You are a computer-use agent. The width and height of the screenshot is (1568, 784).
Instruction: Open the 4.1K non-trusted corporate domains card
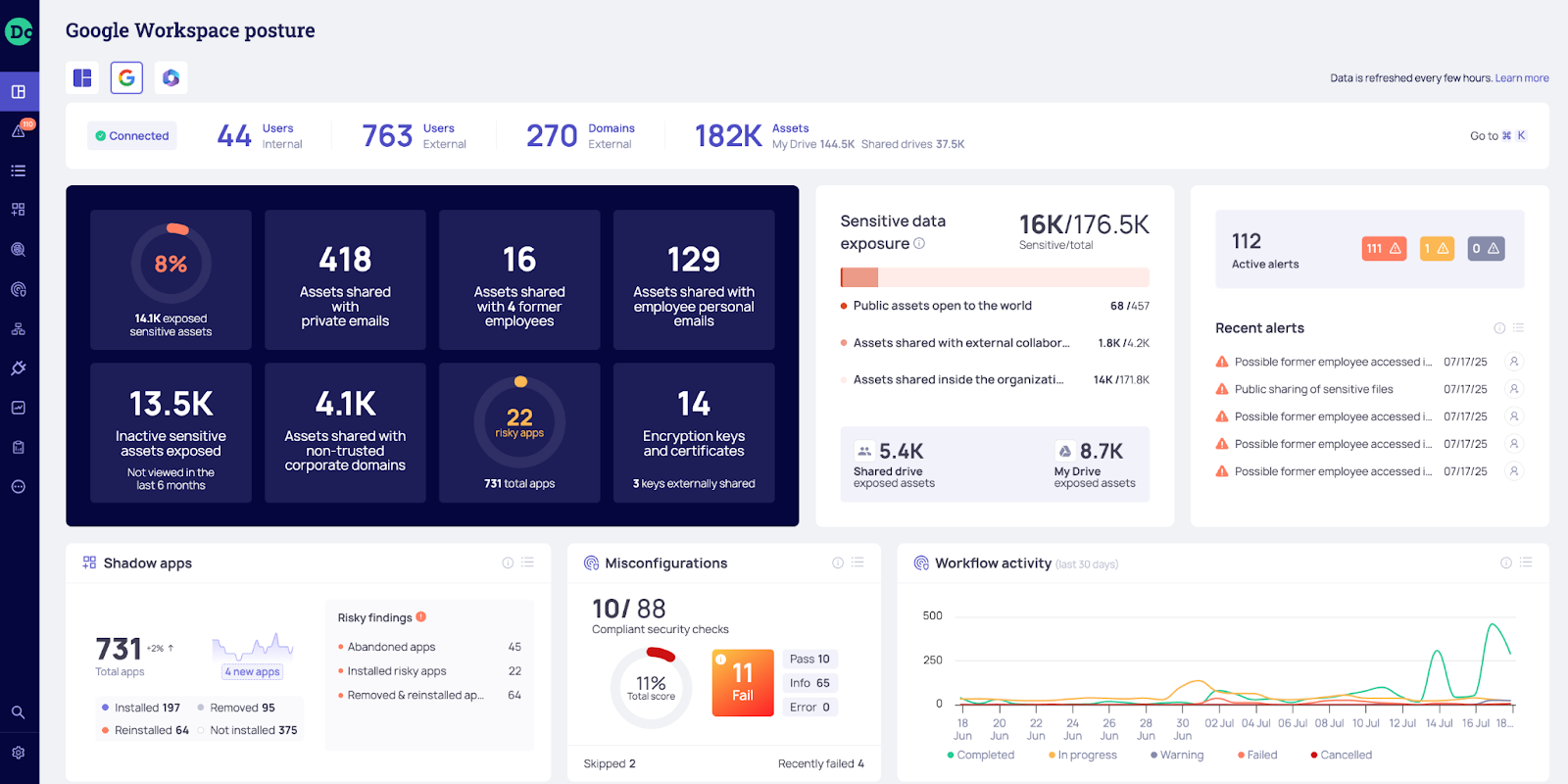[x=345, y=433]
